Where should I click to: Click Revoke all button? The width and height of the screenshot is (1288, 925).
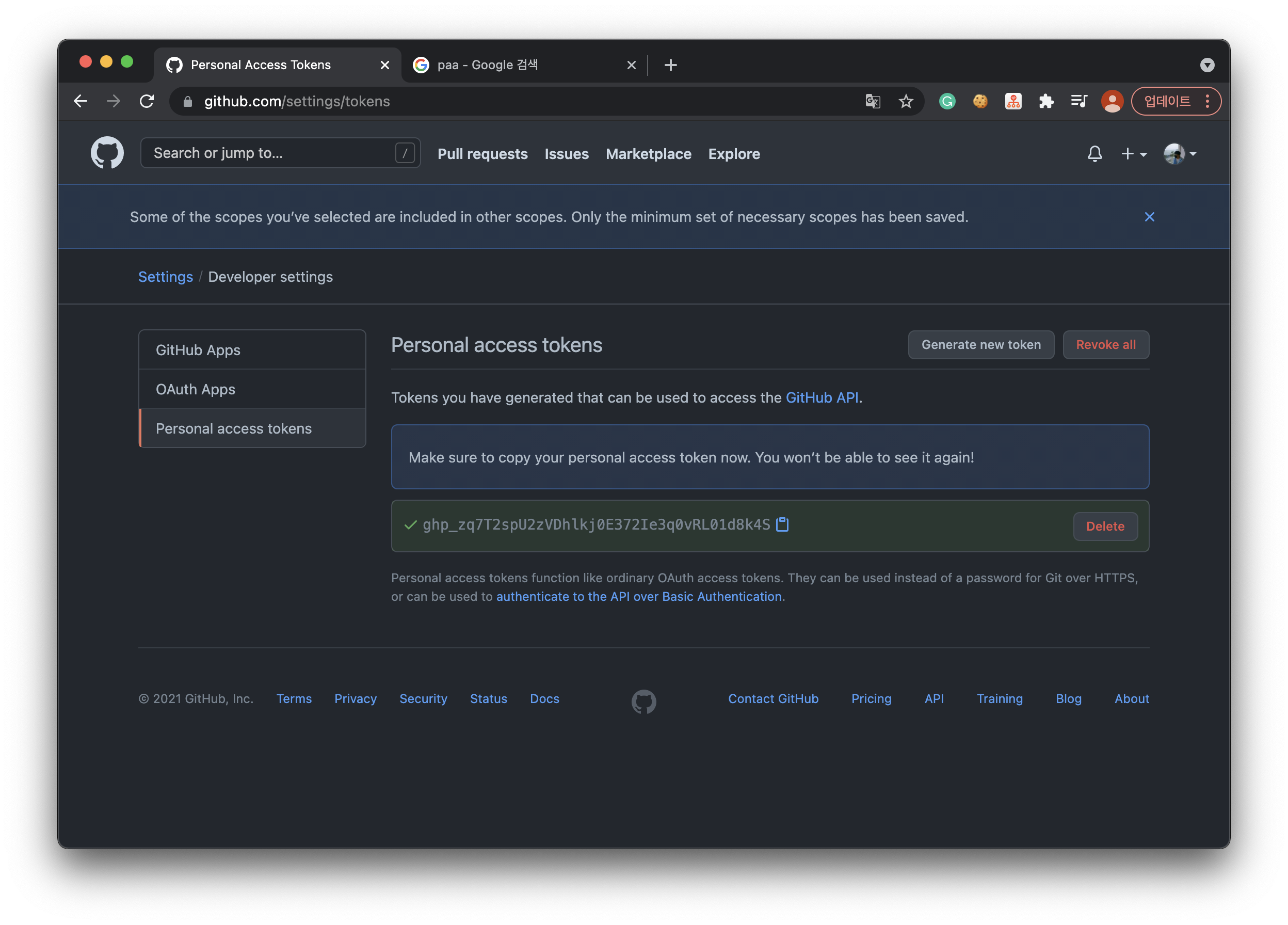1105,345
